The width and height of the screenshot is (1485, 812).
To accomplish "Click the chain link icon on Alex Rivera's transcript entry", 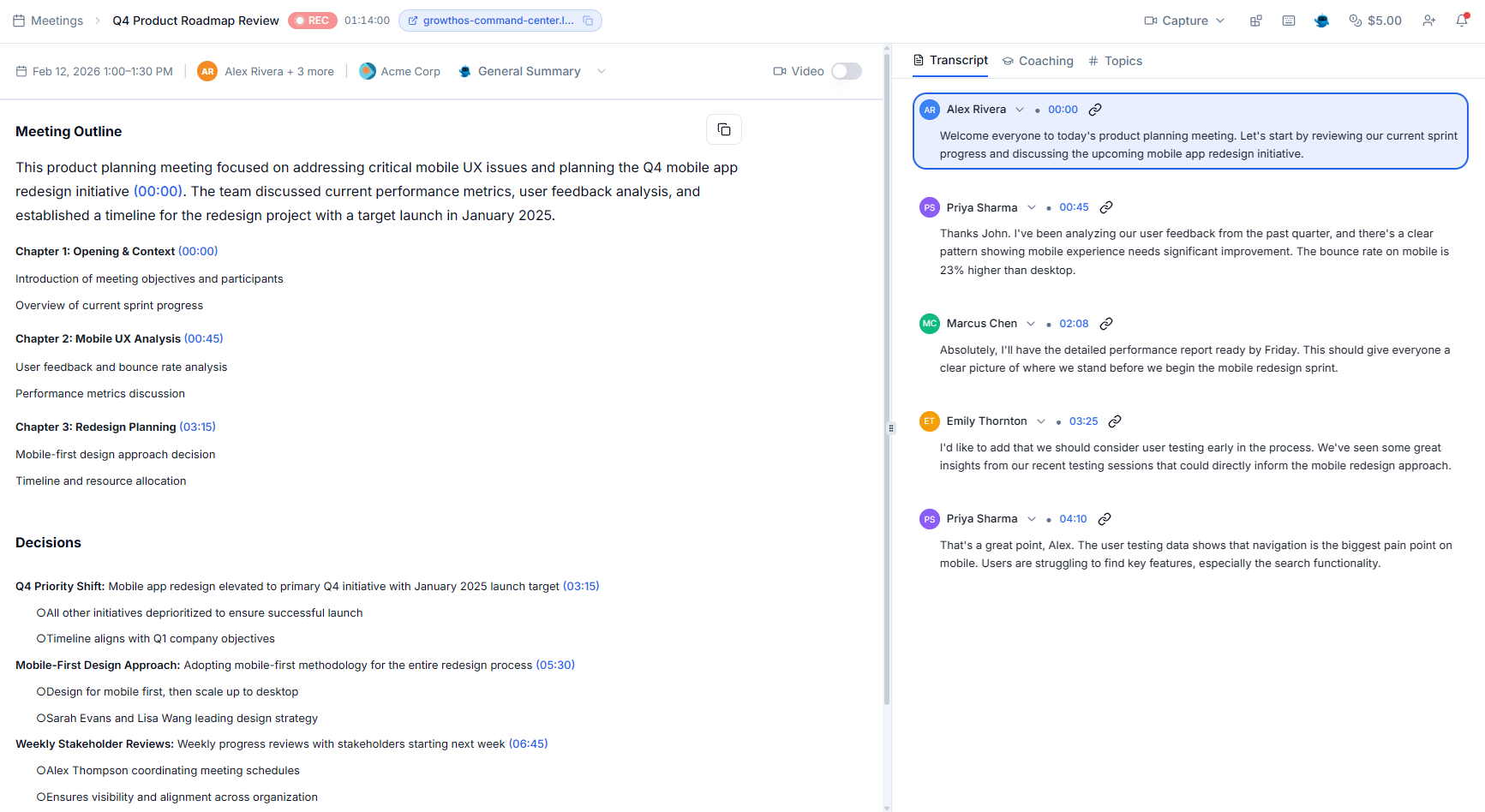I will [x=1095, y=109].
